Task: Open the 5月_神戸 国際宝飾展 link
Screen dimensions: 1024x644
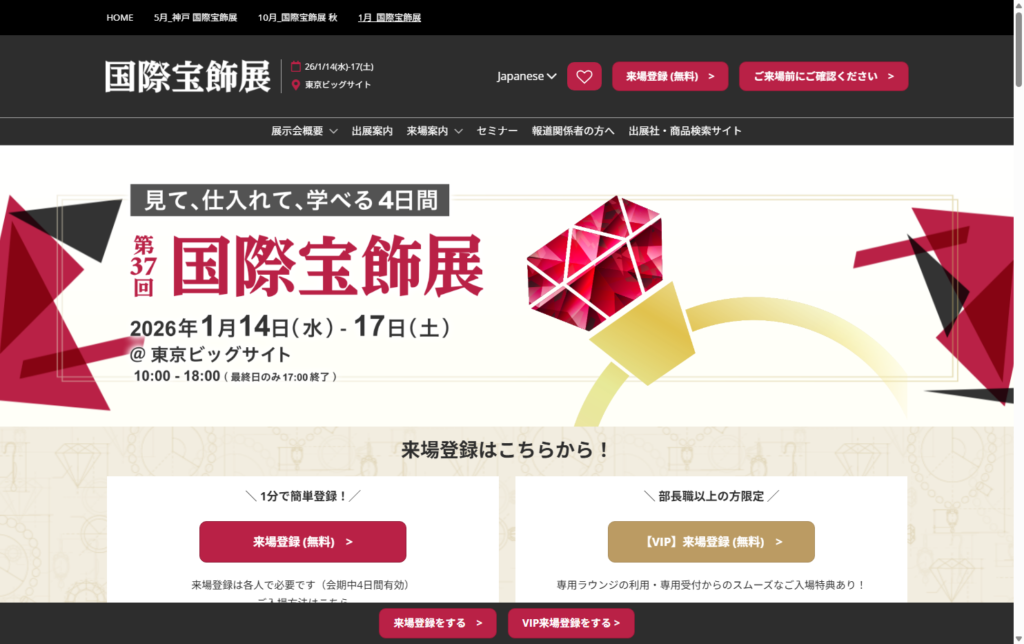Action: (x=195, y=18)
